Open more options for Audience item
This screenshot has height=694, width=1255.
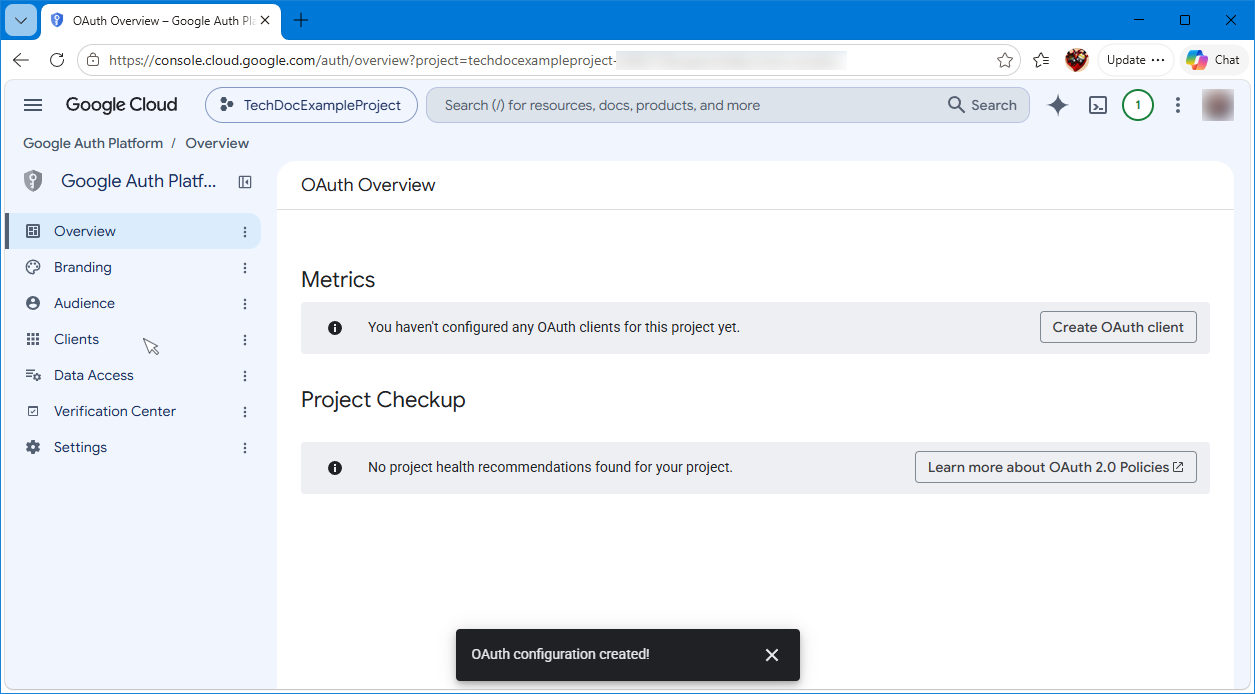point(245,304)
